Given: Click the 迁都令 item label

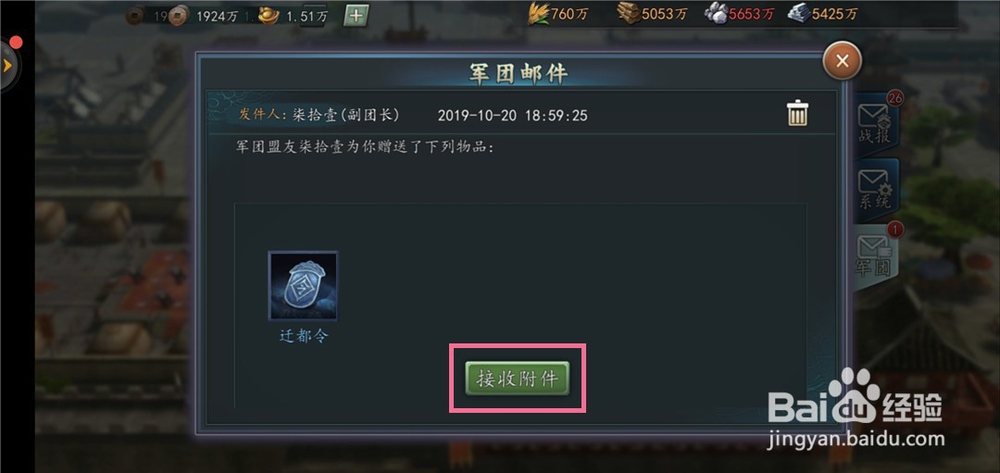Looking at the screenshot, I should [304, 336].
